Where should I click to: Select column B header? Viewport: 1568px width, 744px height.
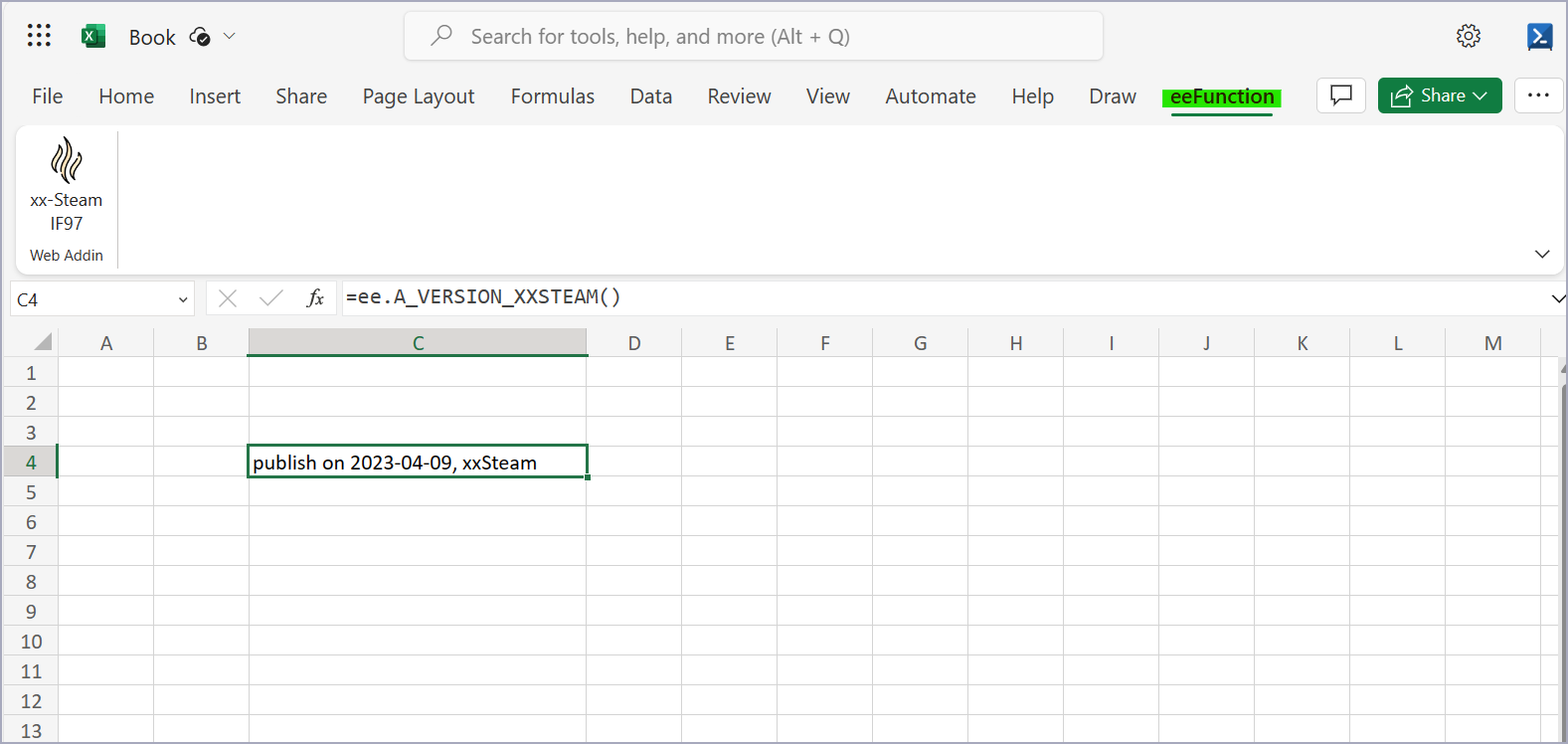click(x=202, y=343)
